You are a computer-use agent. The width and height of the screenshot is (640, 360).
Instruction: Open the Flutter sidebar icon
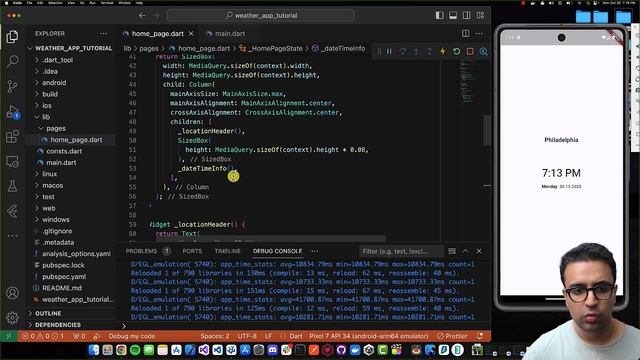coord(12,211)
